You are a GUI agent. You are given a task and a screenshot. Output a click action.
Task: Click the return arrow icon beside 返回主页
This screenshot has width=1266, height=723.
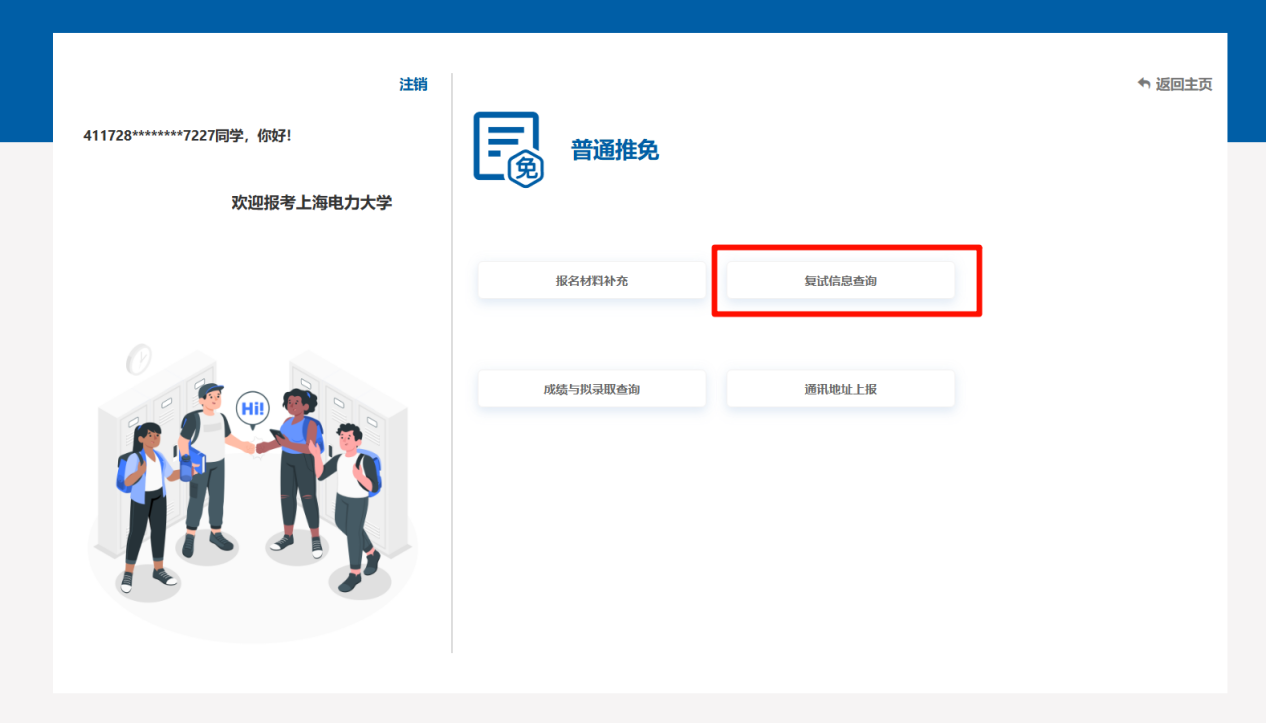(1144, 84)
